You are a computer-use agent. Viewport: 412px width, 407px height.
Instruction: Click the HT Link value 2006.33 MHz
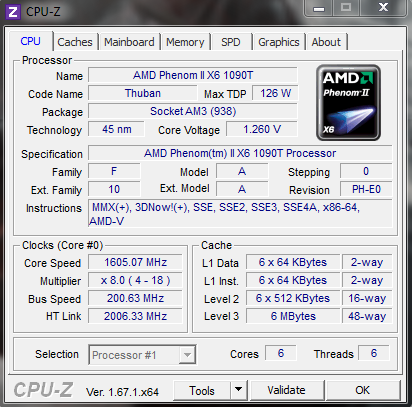[x=135, y=316]
